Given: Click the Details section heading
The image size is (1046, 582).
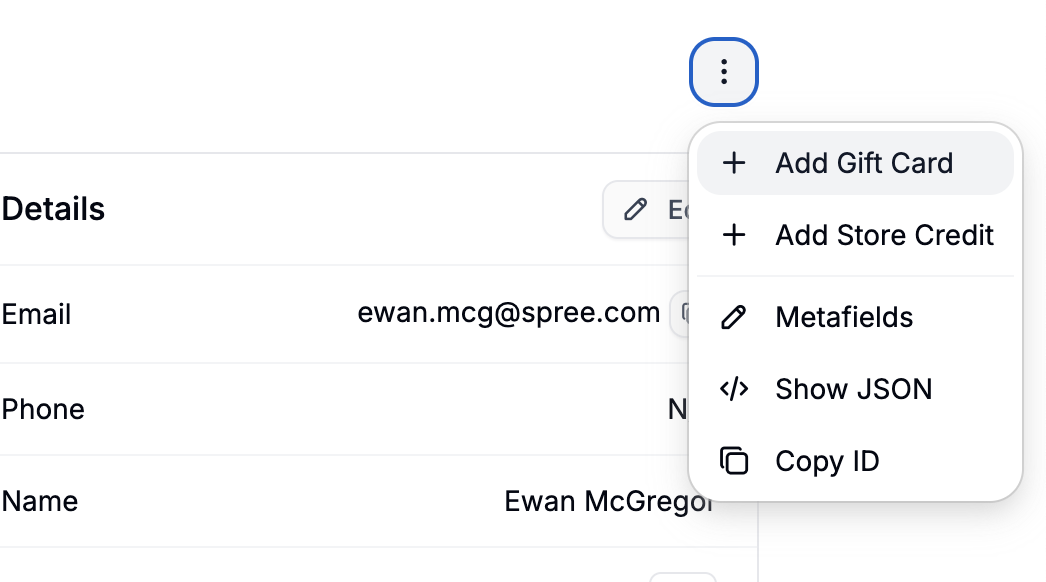Looking at the screenshot, I should tap(54, 209).
